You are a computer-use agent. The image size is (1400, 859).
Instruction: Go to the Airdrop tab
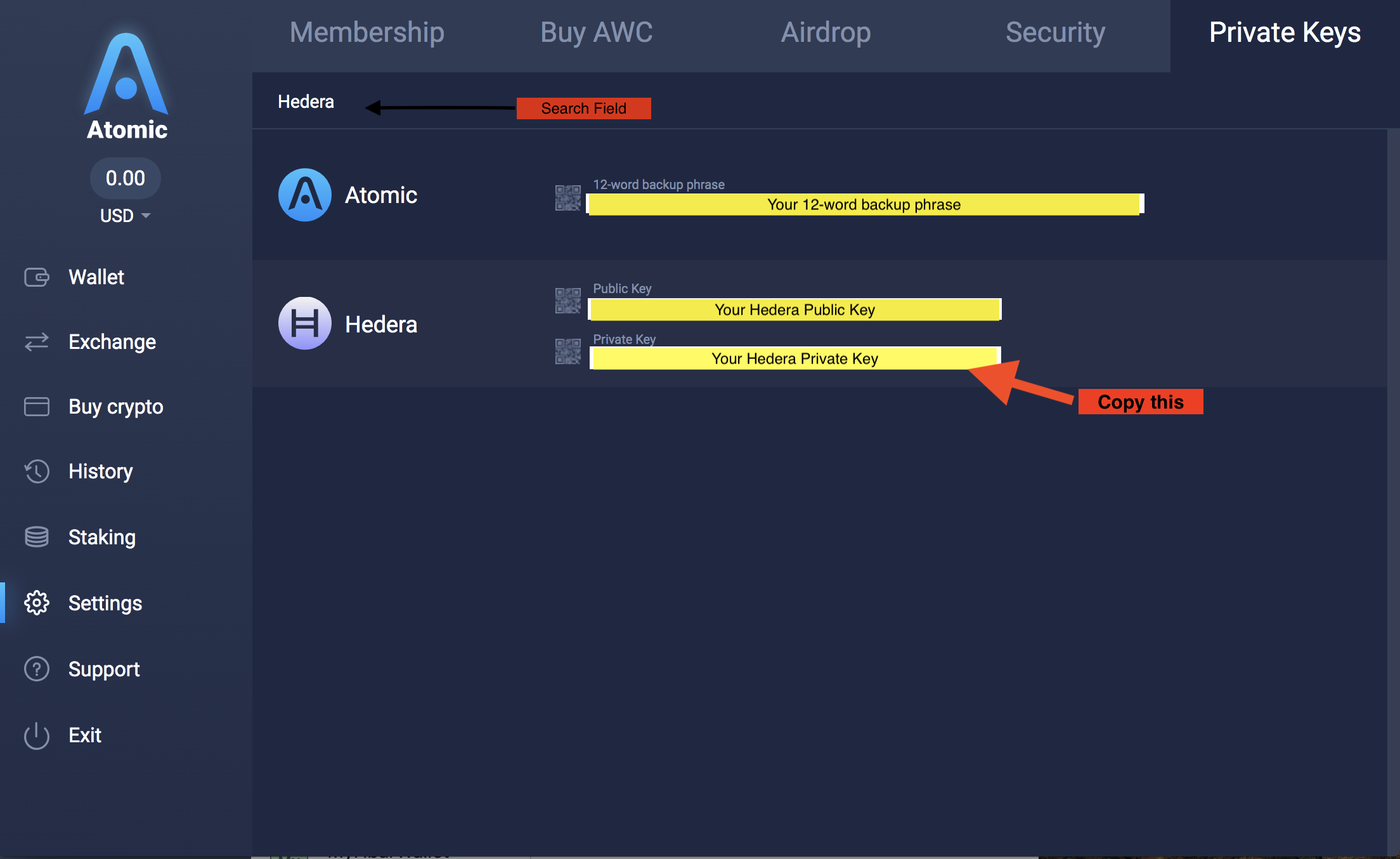(826, 33)
